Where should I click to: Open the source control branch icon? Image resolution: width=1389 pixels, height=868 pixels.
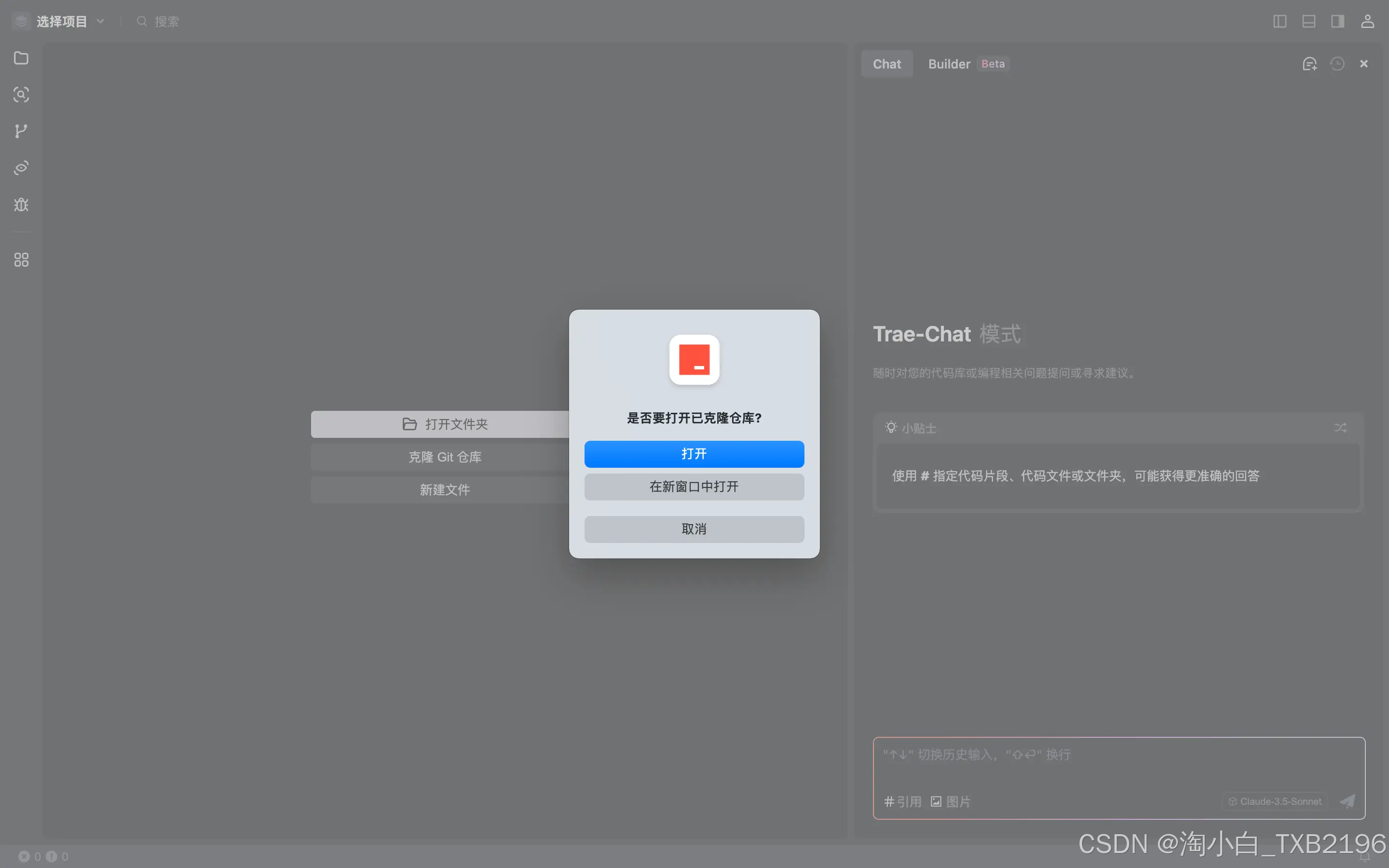[x=21, y=131]
